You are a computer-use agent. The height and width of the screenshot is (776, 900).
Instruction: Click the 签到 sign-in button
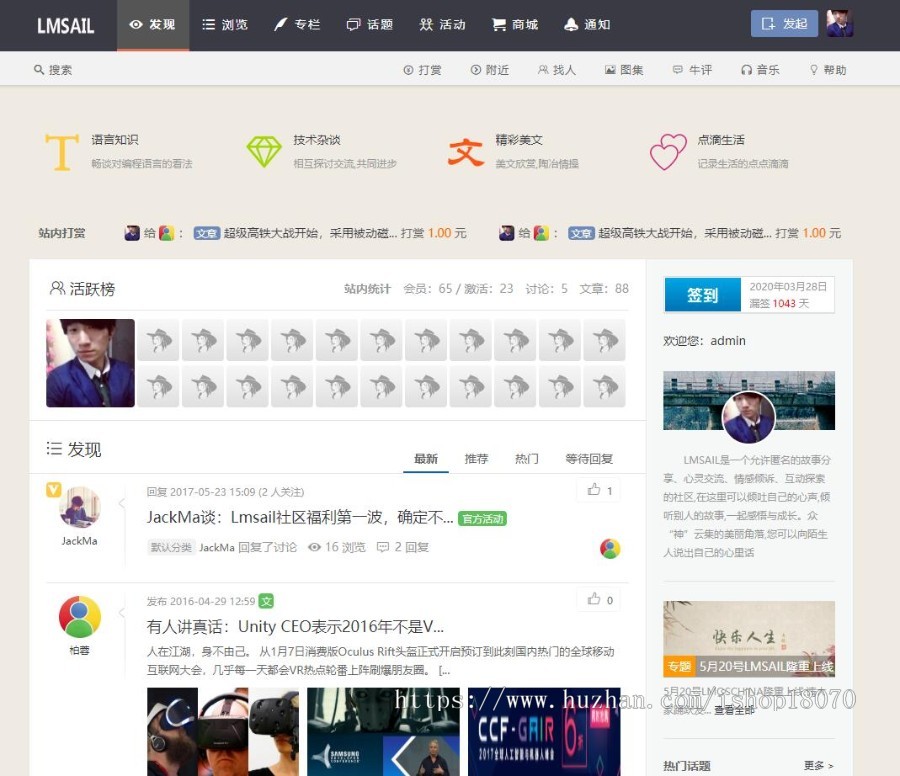(702, 294)
